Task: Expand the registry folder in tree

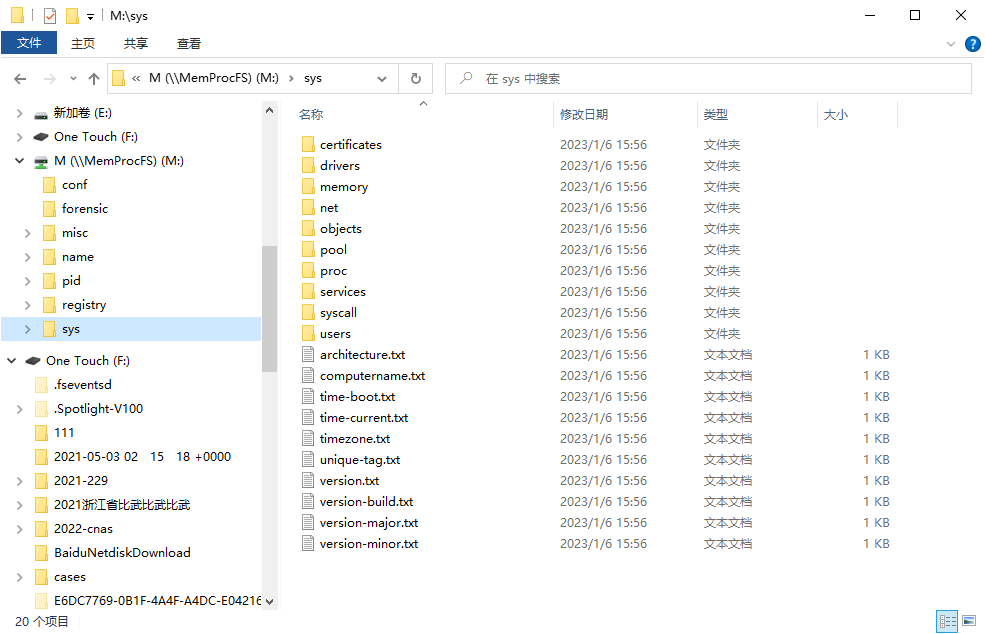Action: pos(27,305)
